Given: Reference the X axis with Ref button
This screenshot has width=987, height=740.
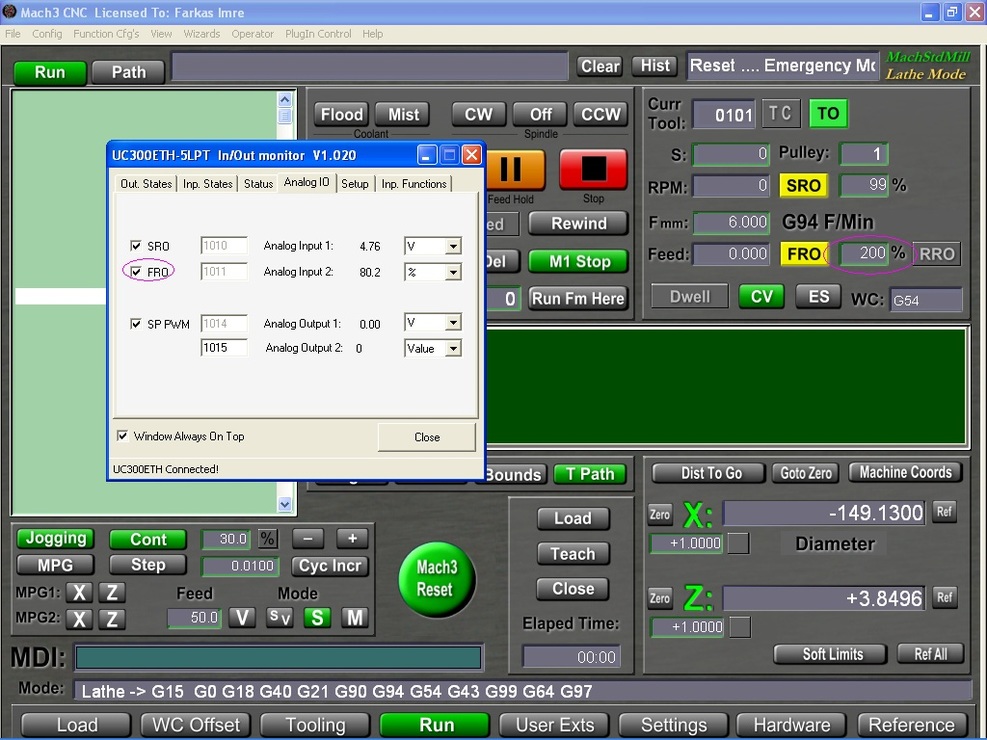Looking at the screenshot, I should tap(944, 512).
